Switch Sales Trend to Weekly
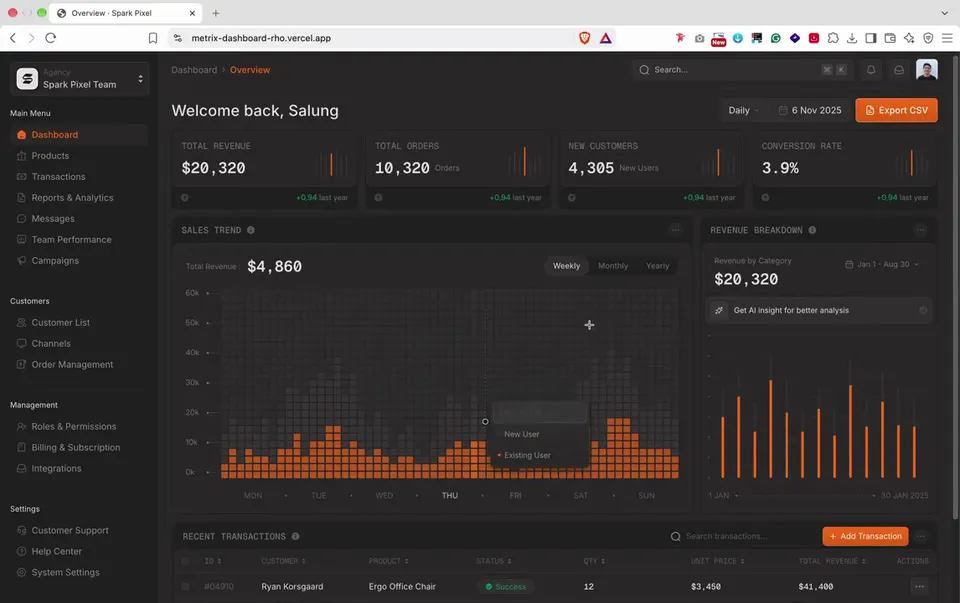The image size is (960, 603). click(x=566, y=266)
